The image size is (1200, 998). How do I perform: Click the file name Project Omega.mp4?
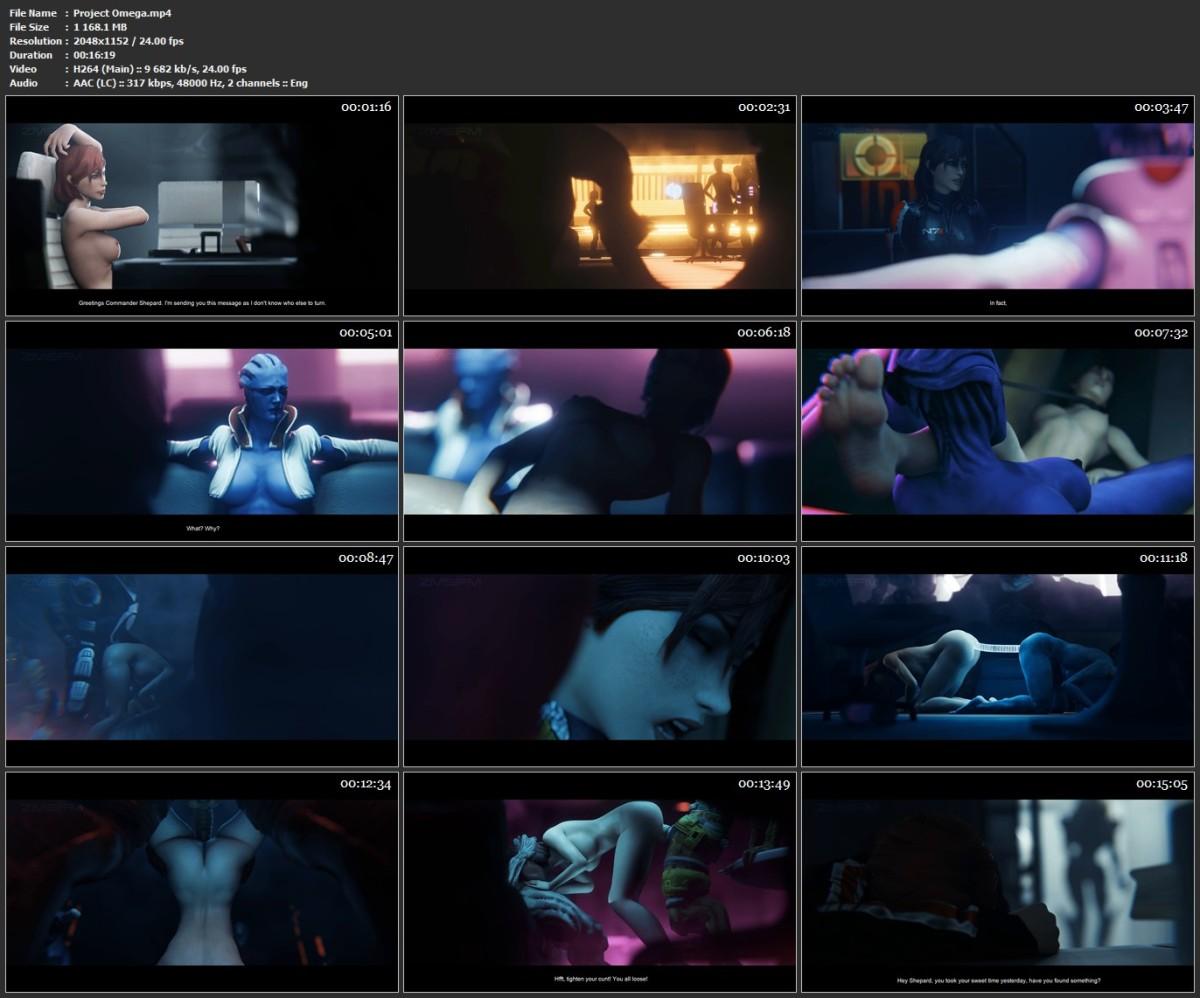(x=123, y=12)
